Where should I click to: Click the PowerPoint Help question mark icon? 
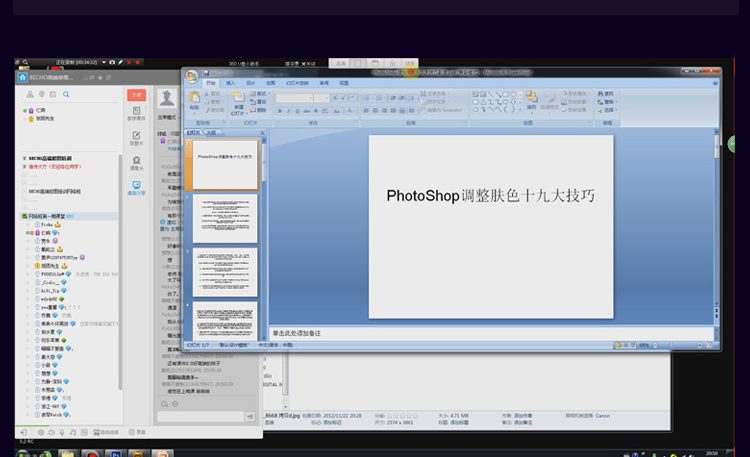[x=716, y=83]
